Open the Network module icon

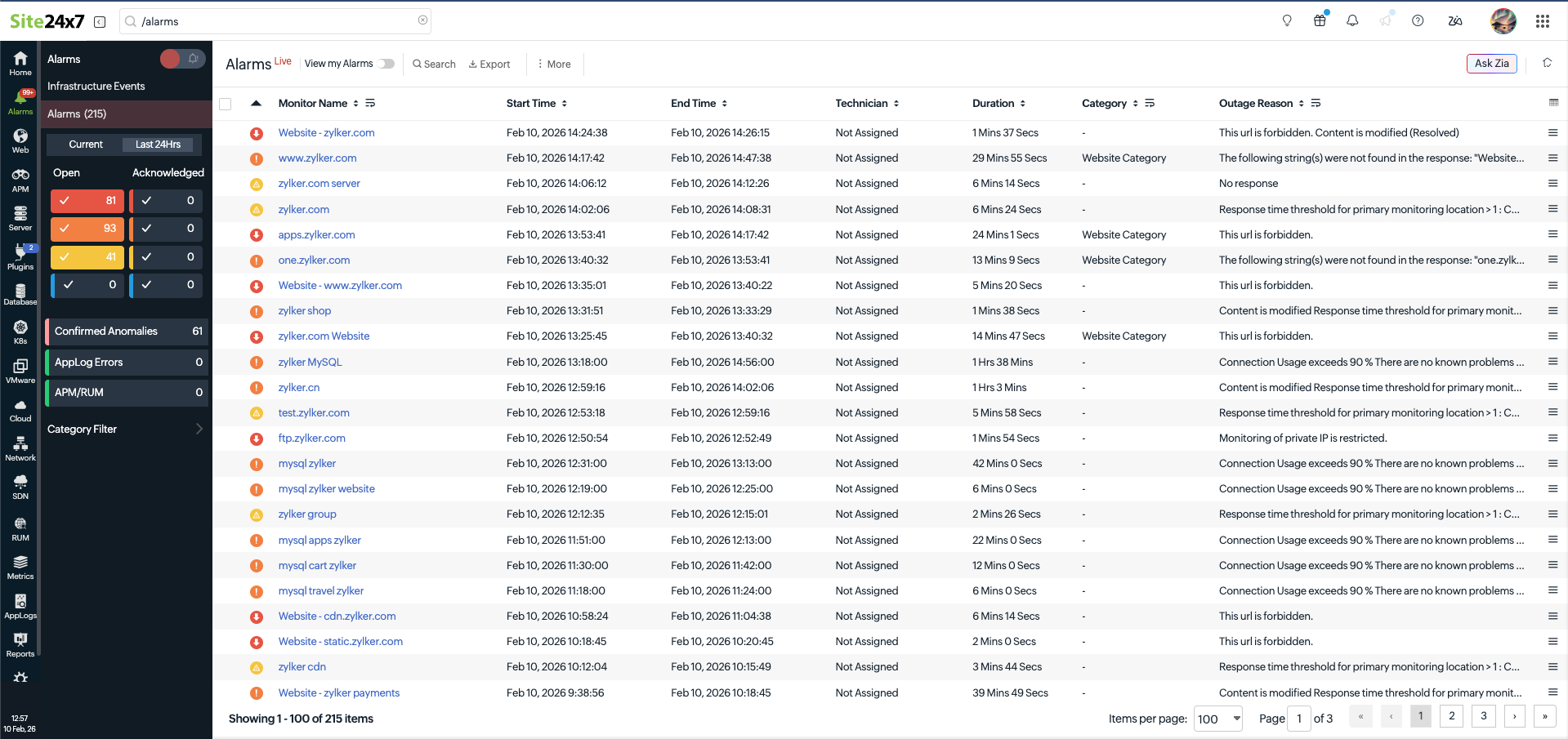point(20,448)
